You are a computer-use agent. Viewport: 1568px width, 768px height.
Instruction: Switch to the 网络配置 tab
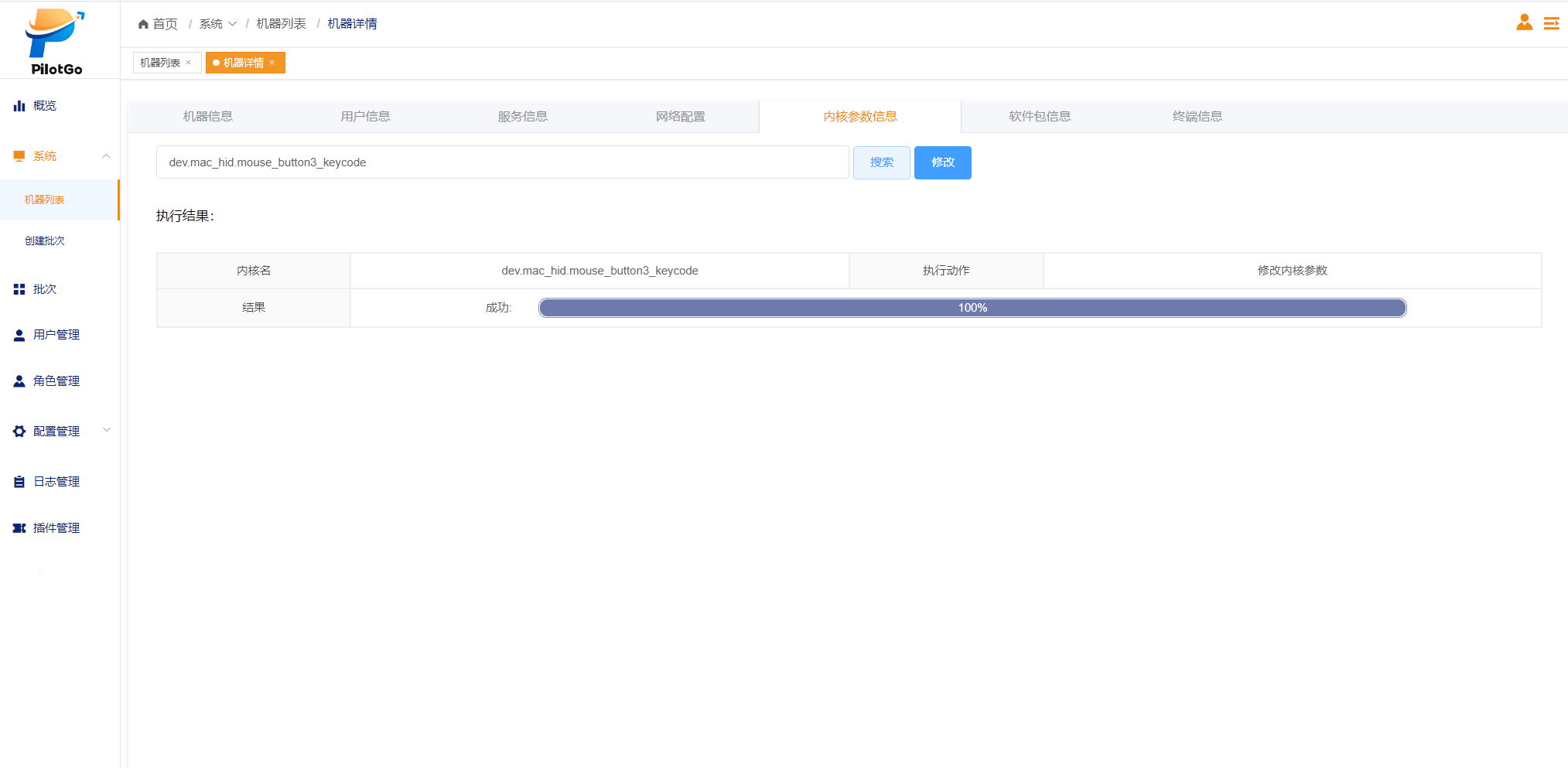(680, 117)
